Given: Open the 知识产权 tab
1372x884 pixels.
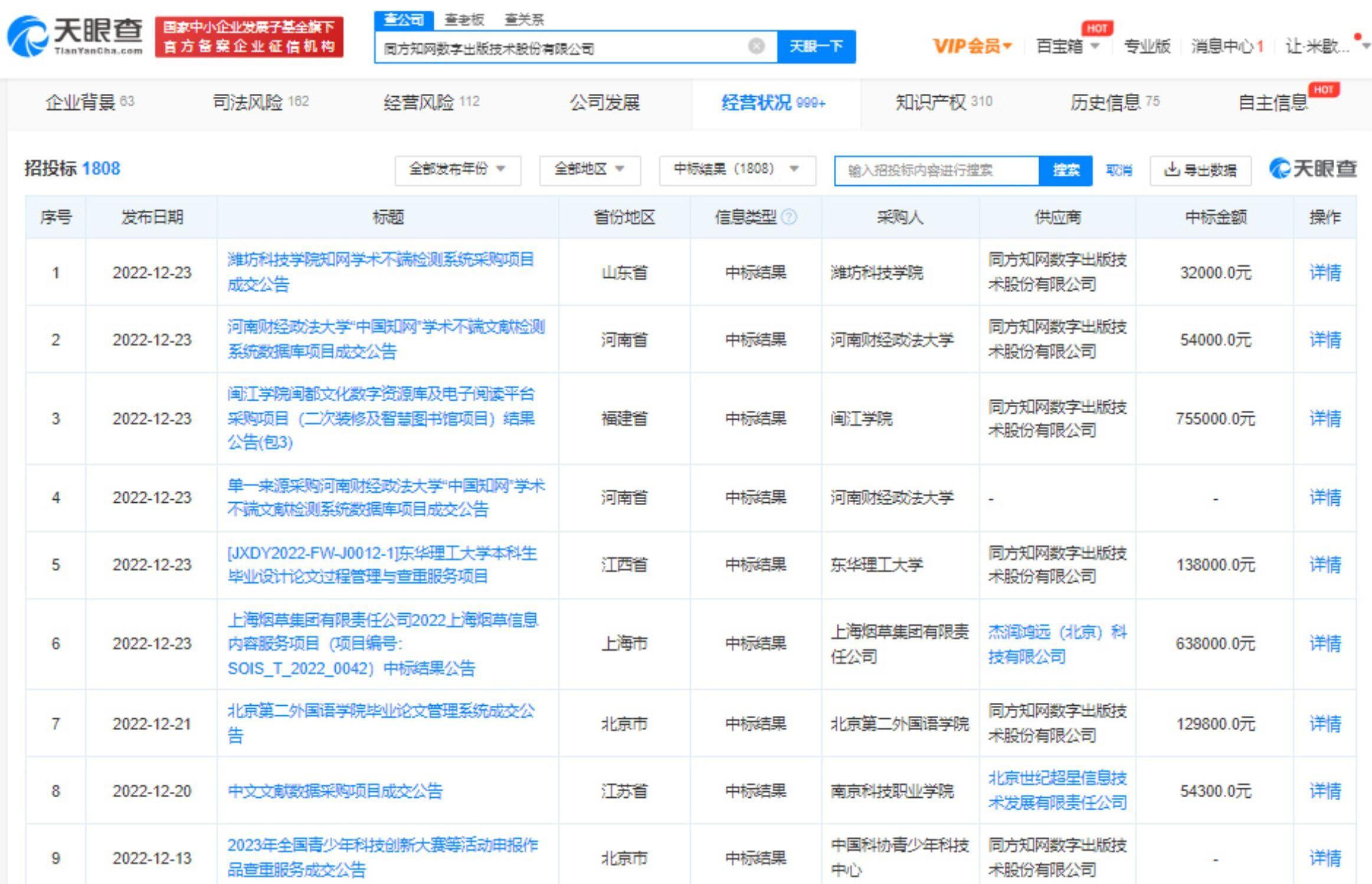Looking at the screenshot, I should click(944, 103).
